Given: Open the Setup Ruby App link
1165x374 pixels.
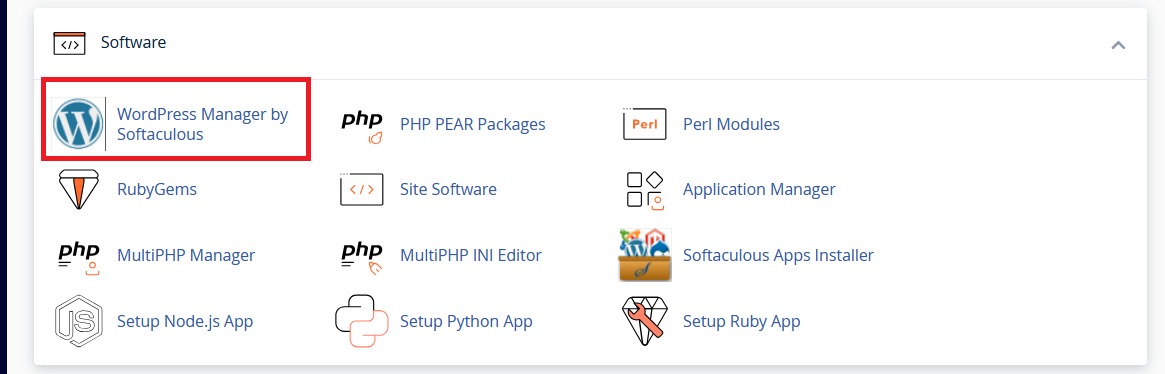Looking at the screenshot, I should tap(741, 321).
